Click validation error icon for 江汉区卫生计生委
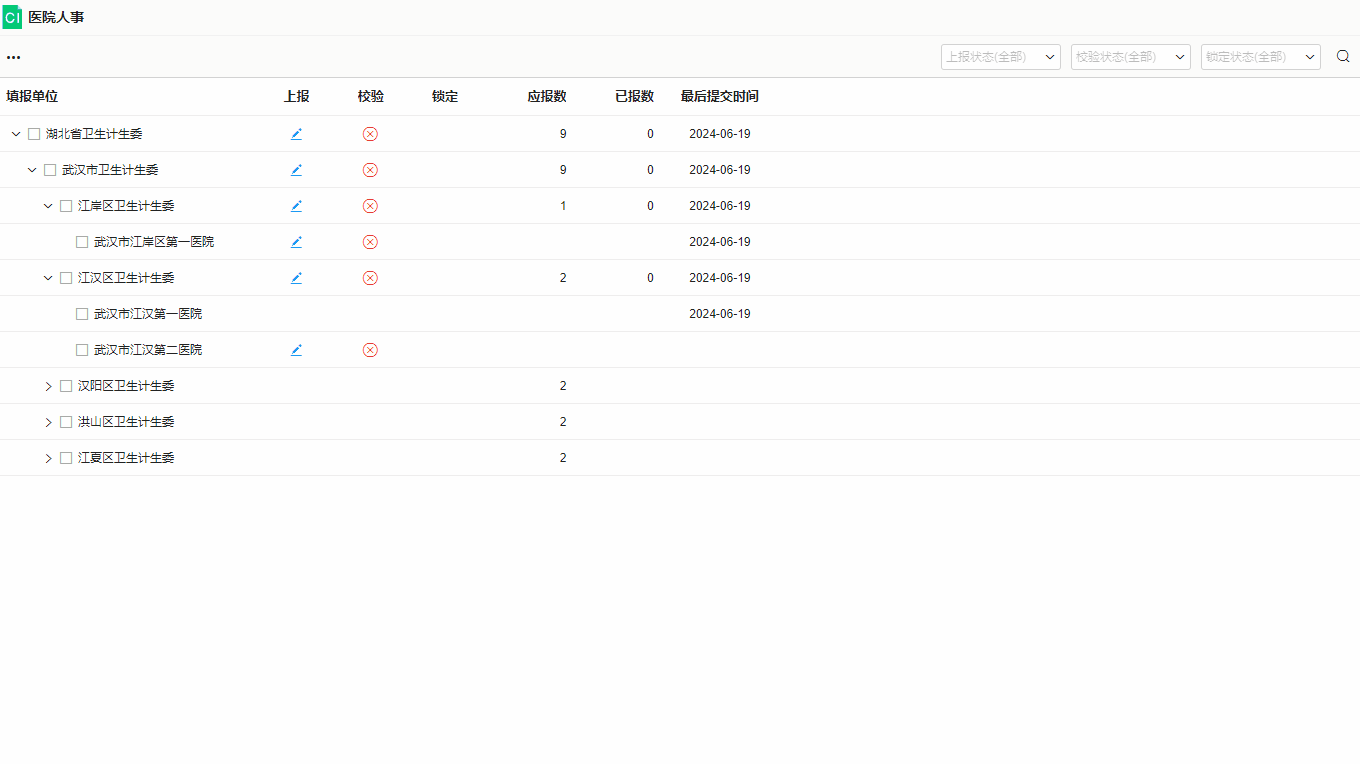This screenshot has width=1360, height=764. pos(370,278)
